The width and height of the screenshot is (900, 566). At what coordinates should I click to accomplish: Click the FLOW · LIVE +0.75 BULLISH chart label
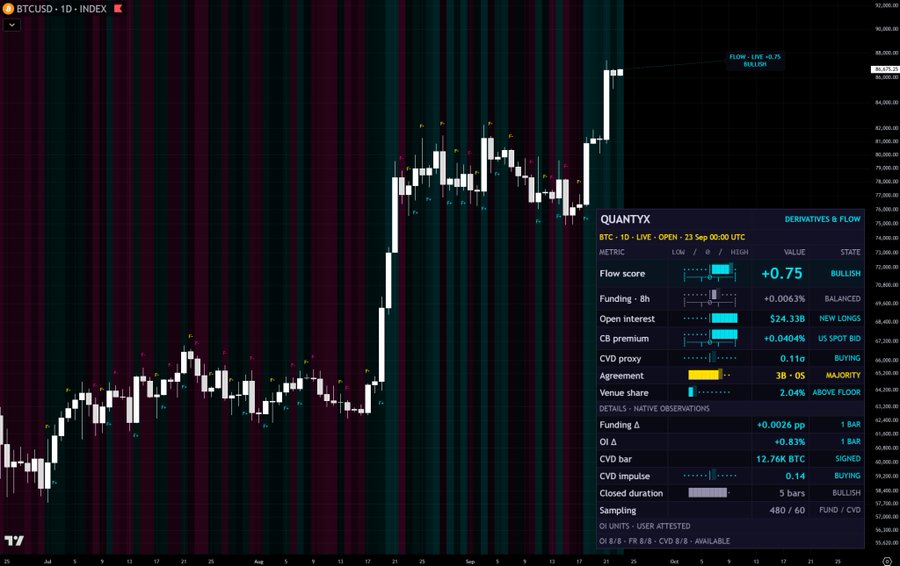[755, 60]
